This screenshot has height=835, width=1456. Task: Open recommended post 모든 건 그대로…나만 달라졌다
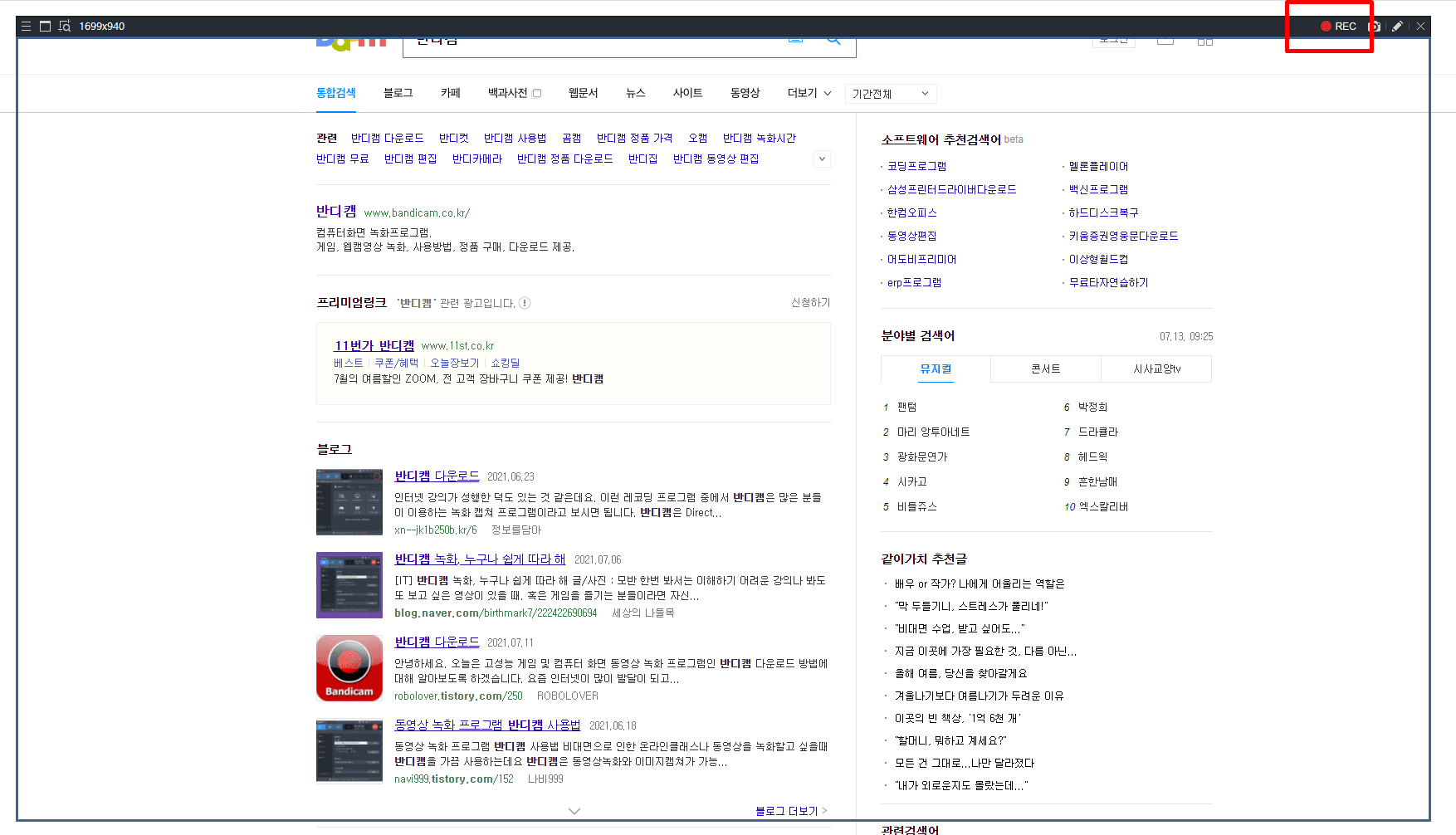965,763
